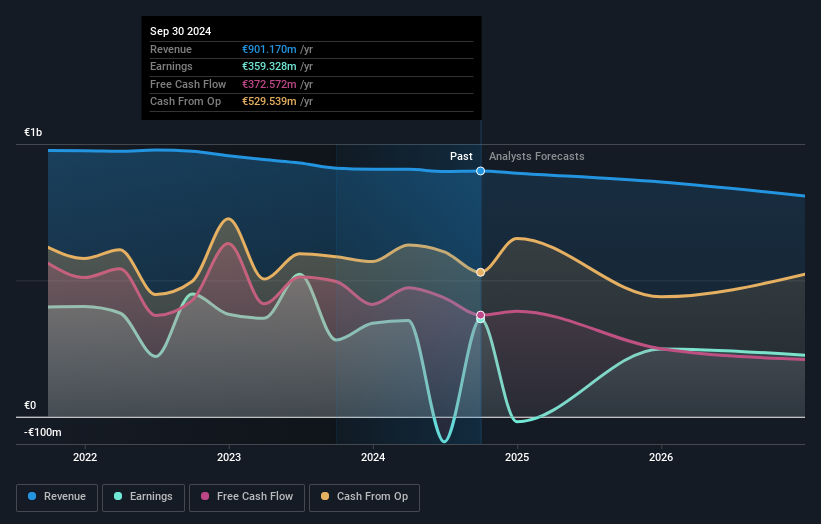Screen dimensions: 821x524
Task: Click the Sep 30 2024 tooltip date
Action: [181, 31]
